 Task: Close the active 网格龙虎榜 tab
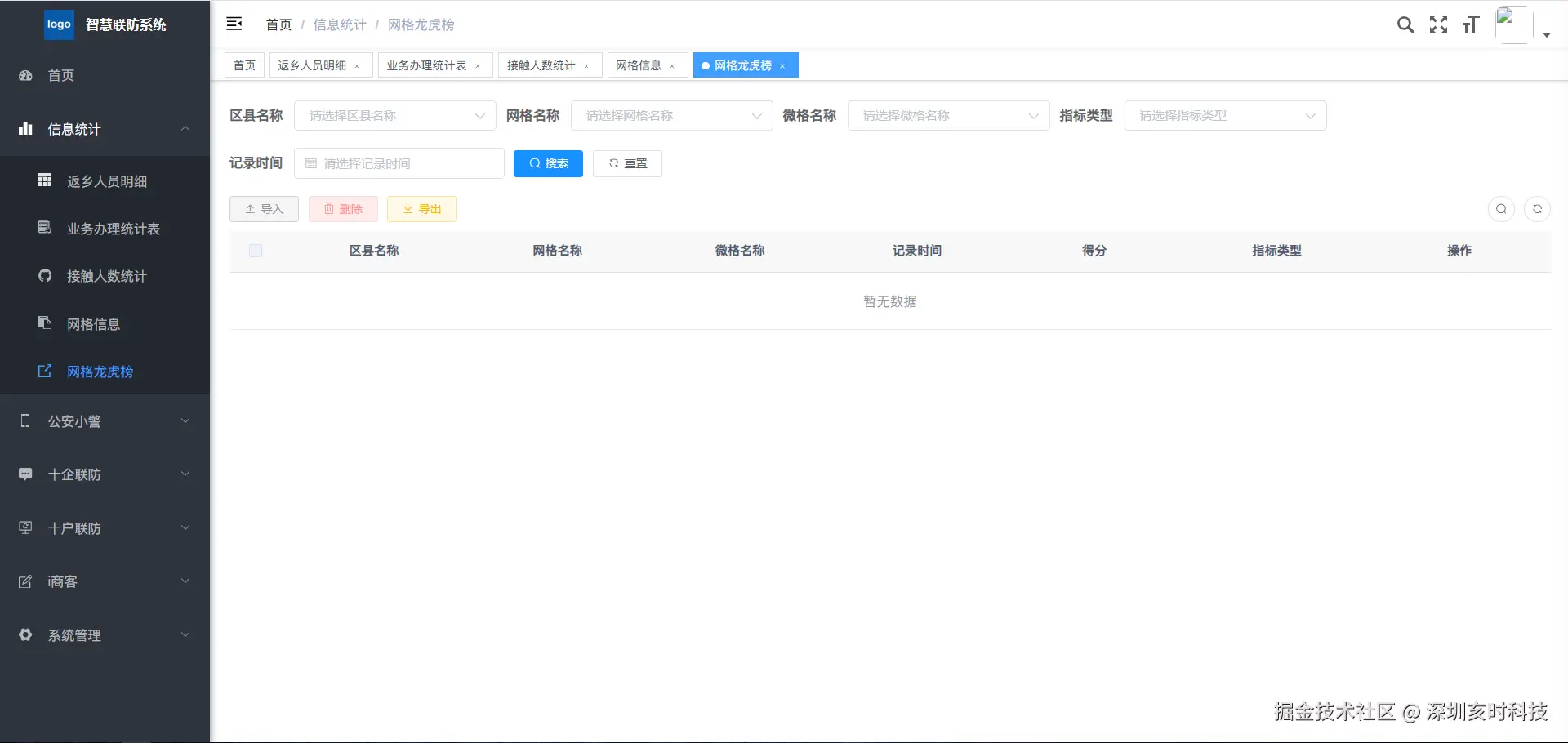[782, 66]
